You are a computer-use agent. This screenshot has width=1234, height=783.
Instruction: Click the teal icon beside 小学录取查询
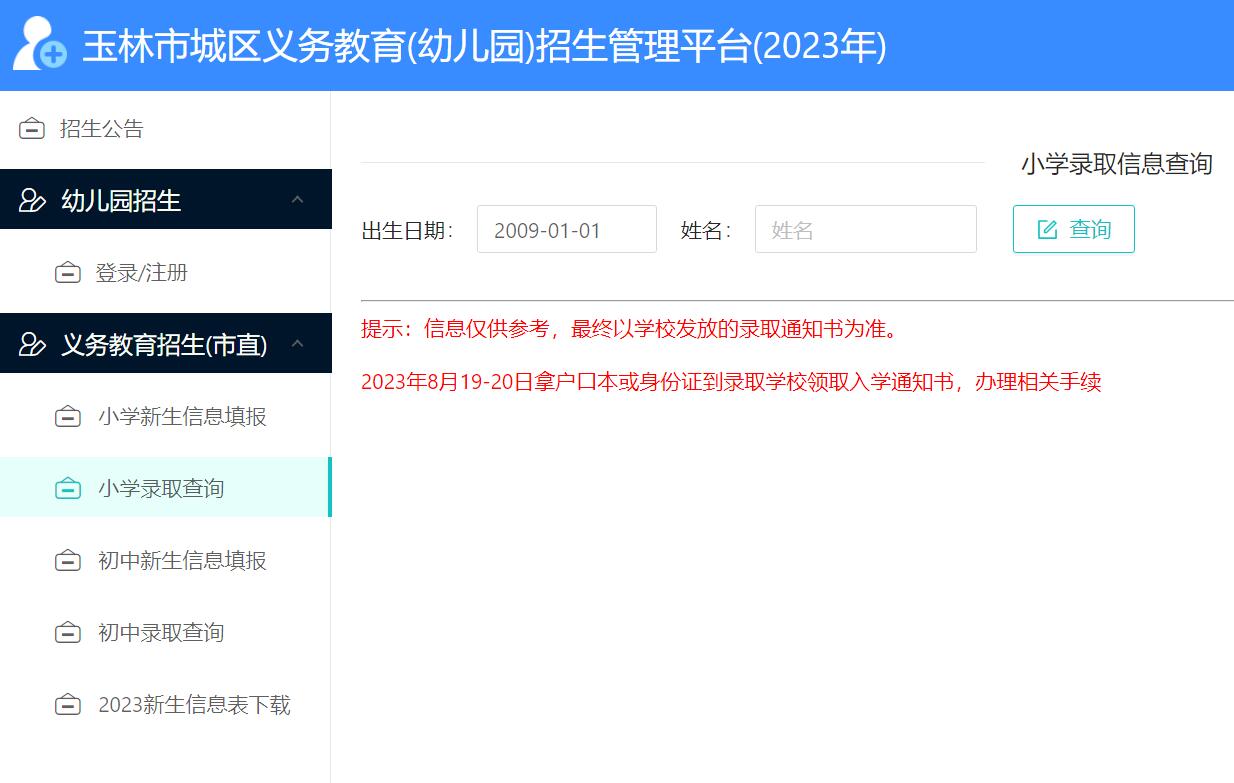(67, 489)
